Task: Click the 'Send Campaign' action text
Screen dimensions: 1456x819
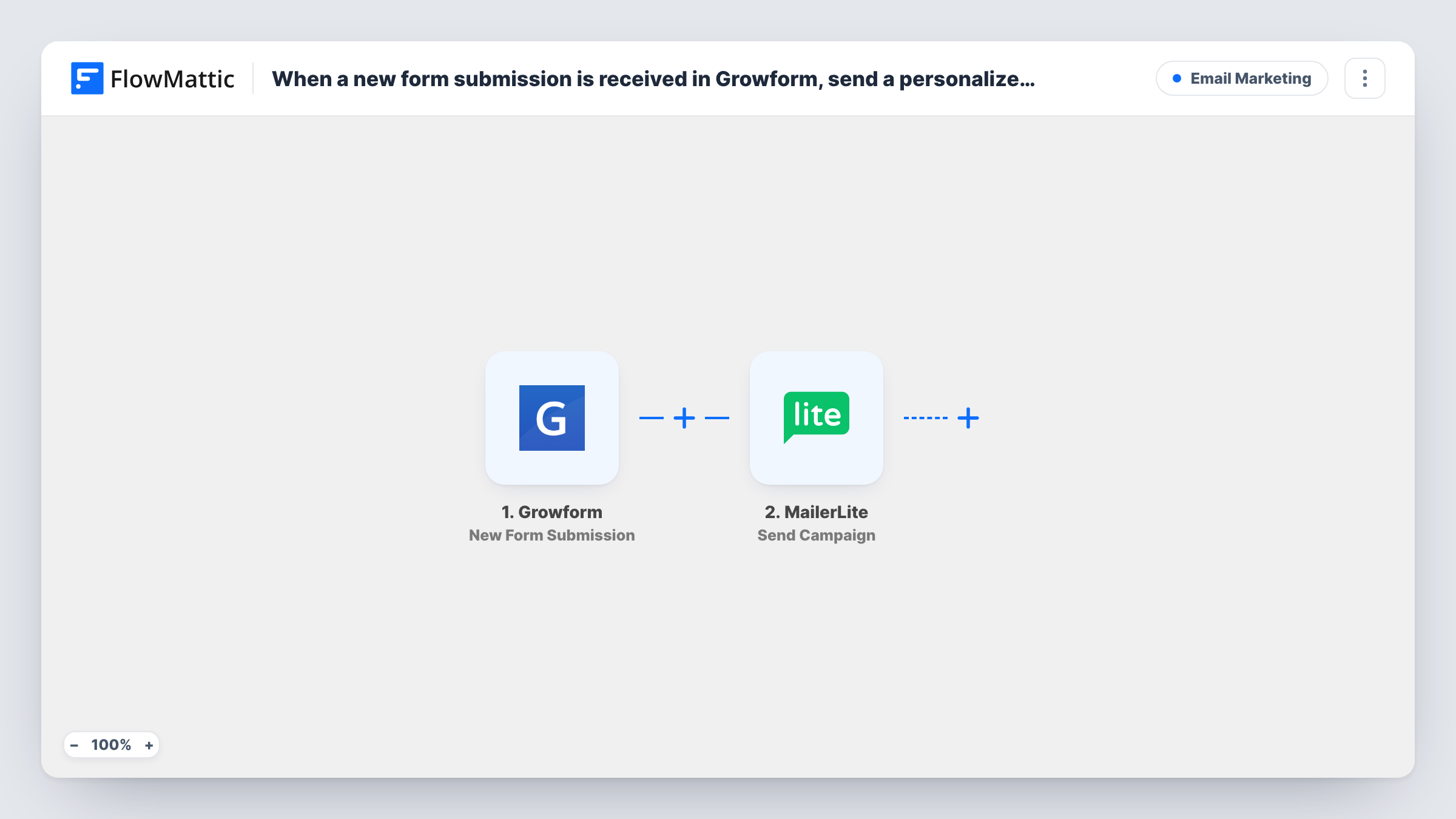Action: click(816, 535)
